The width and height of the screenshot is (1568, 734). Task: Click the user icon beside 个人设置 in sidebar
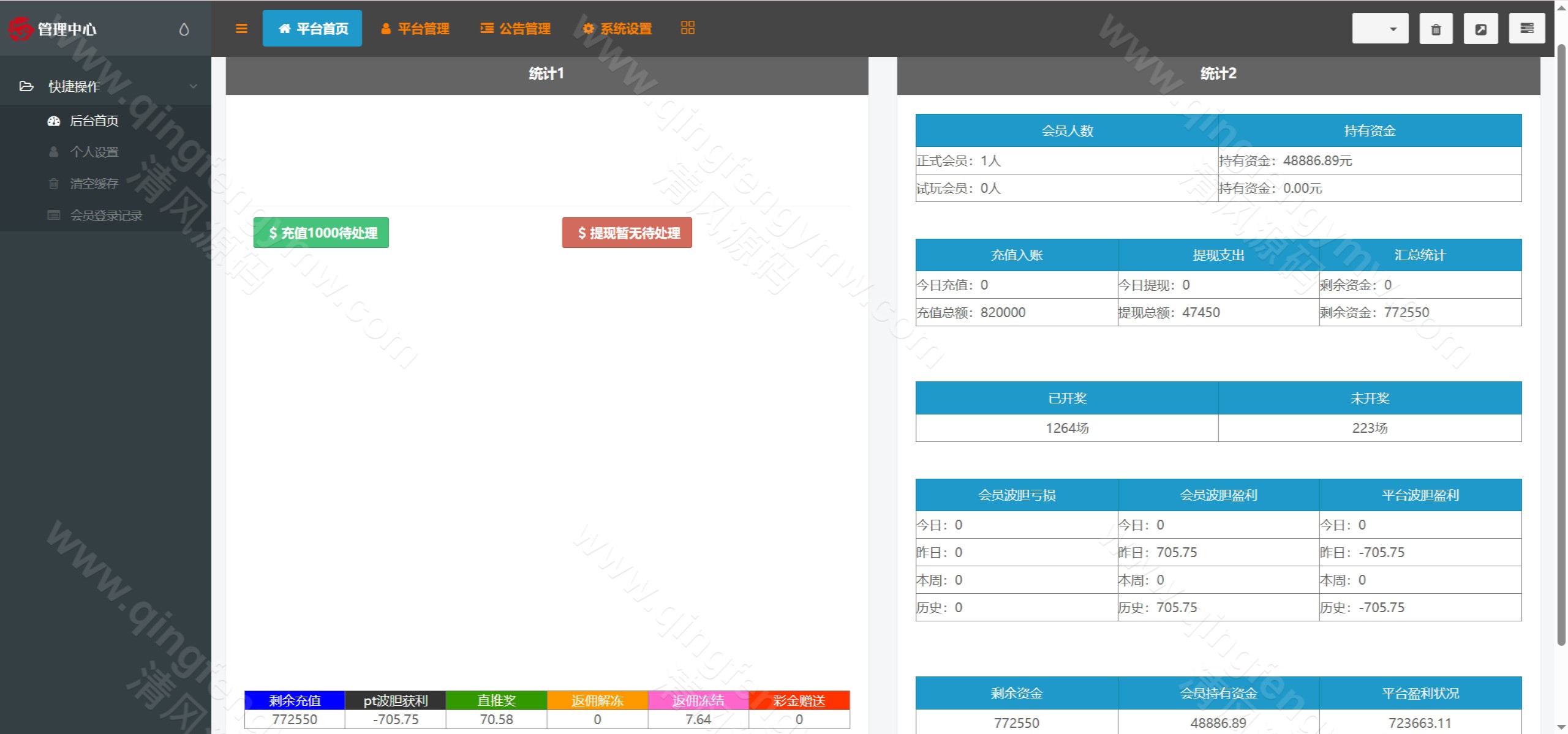coord(54,152)
